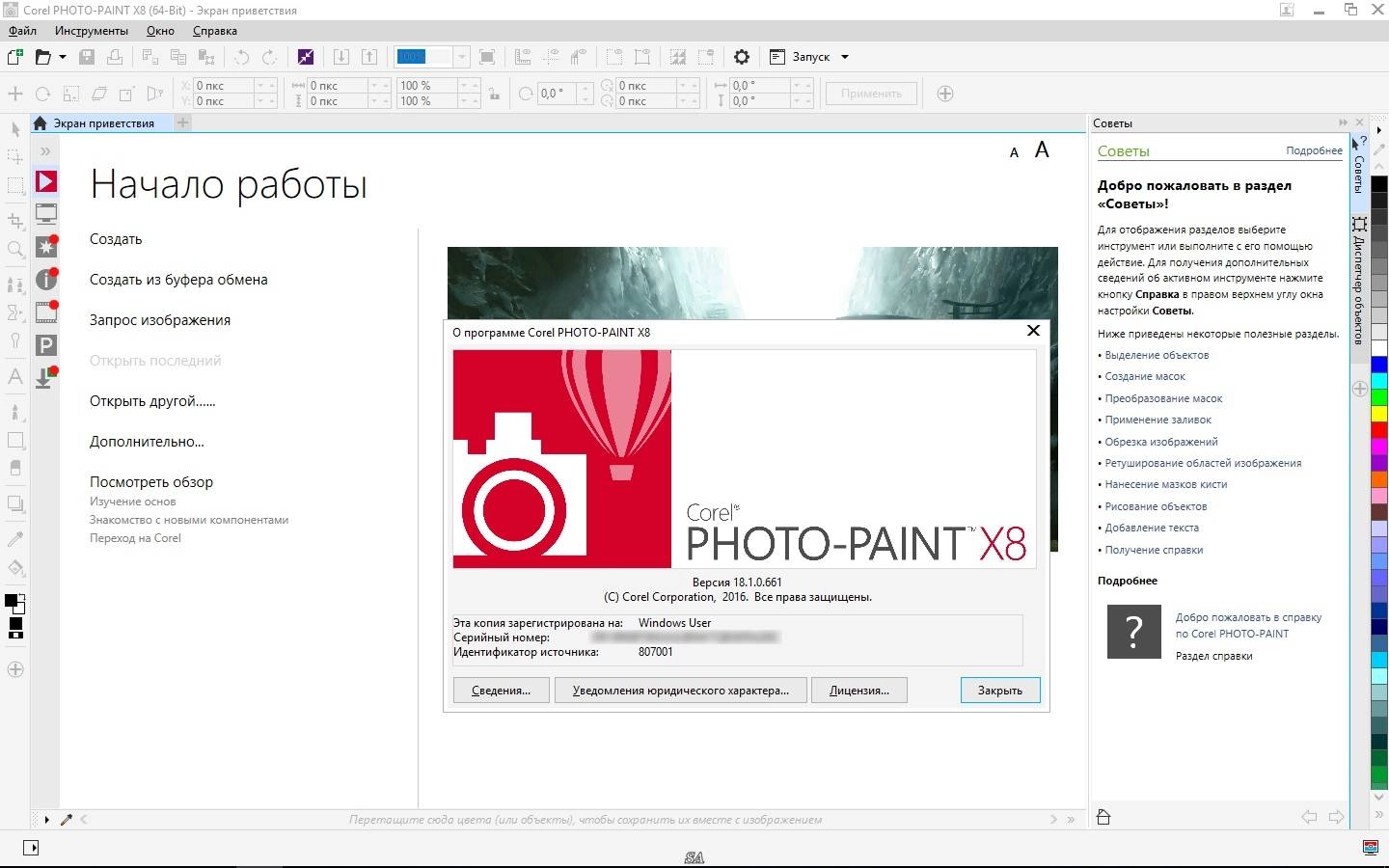Open the Файл menu
The image size is (1389, 868).
pos(22,31)
